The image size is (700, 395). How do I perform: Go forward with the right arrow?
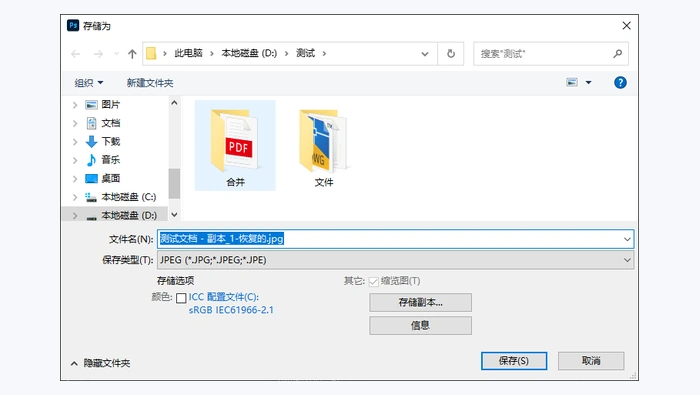[98, 54]
